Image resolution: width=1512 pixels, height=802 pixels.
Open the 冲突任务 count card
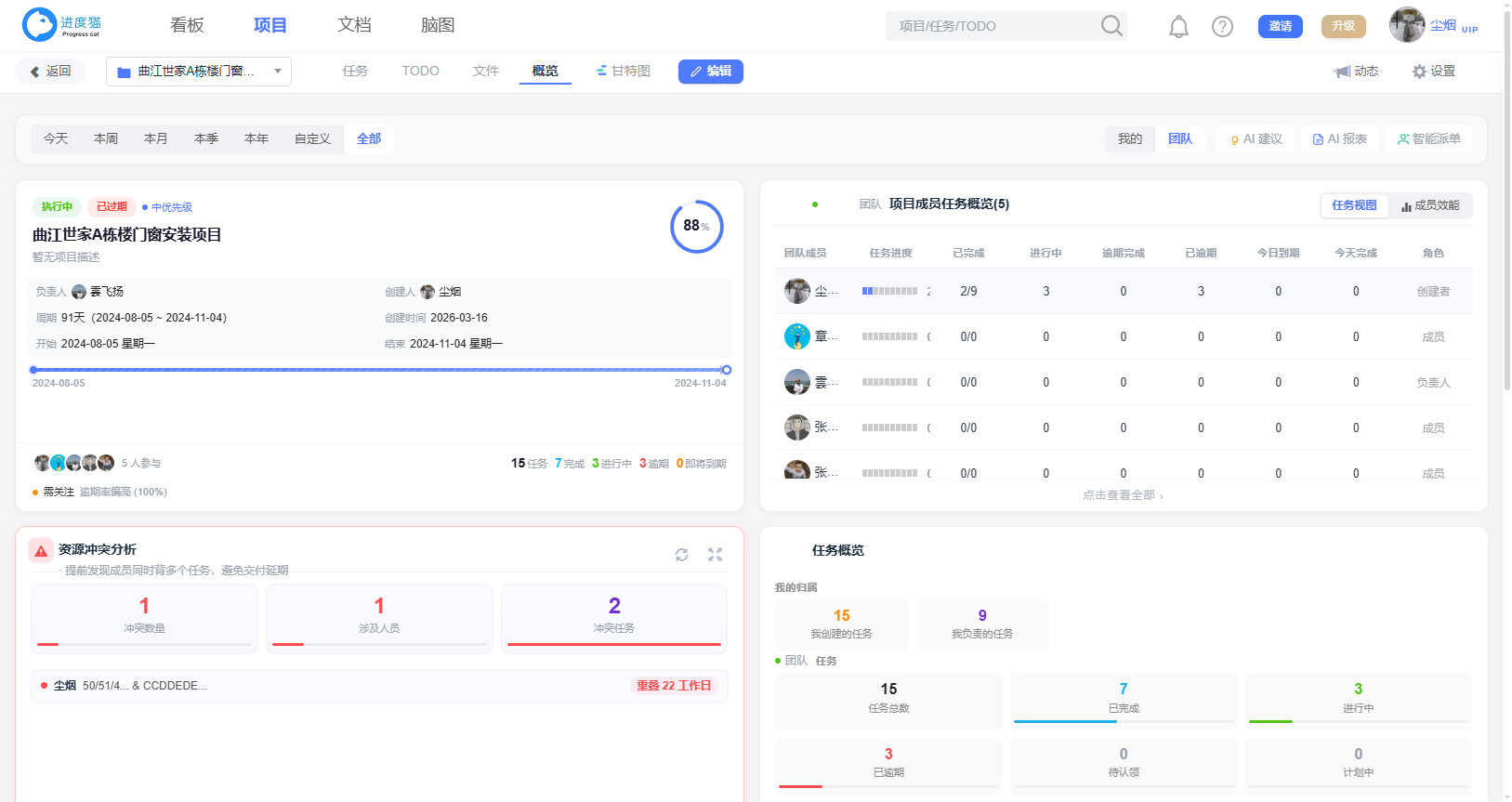pyautogui.click(x=614, y=618)
